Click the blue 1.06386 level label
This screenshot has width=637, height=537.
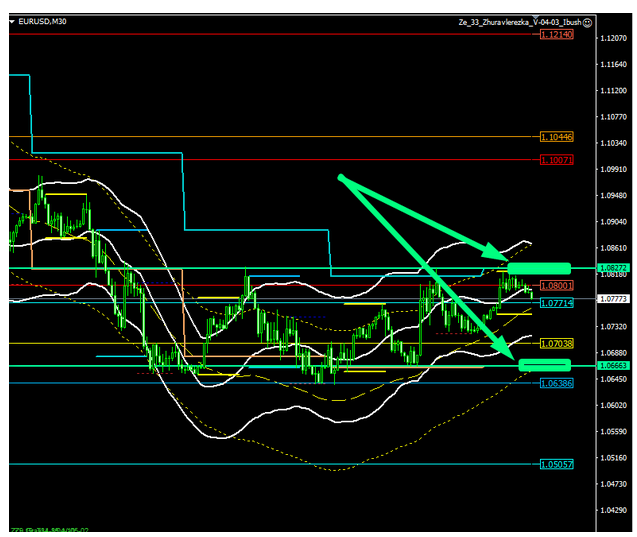pyautogui.click(x=555, y=383)
